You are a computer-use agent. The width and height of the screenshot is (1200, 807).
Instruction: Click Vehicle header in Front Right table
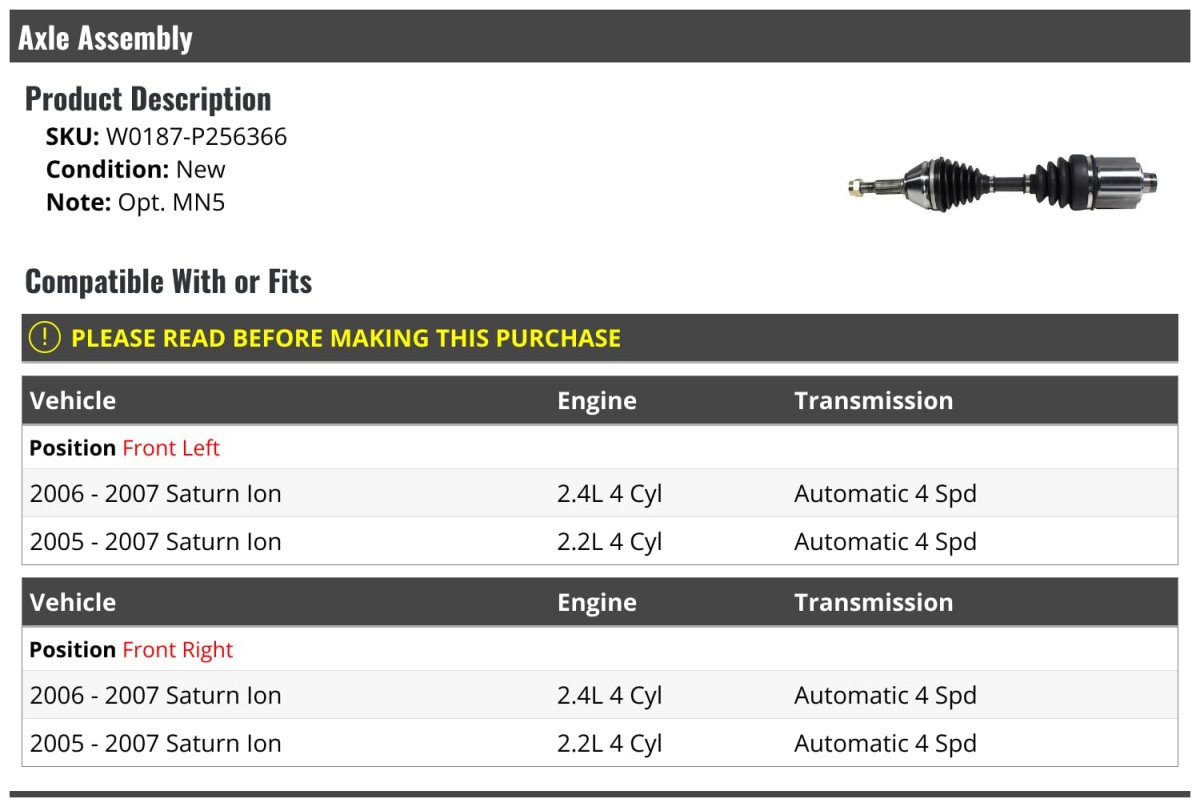coord(73,603)
